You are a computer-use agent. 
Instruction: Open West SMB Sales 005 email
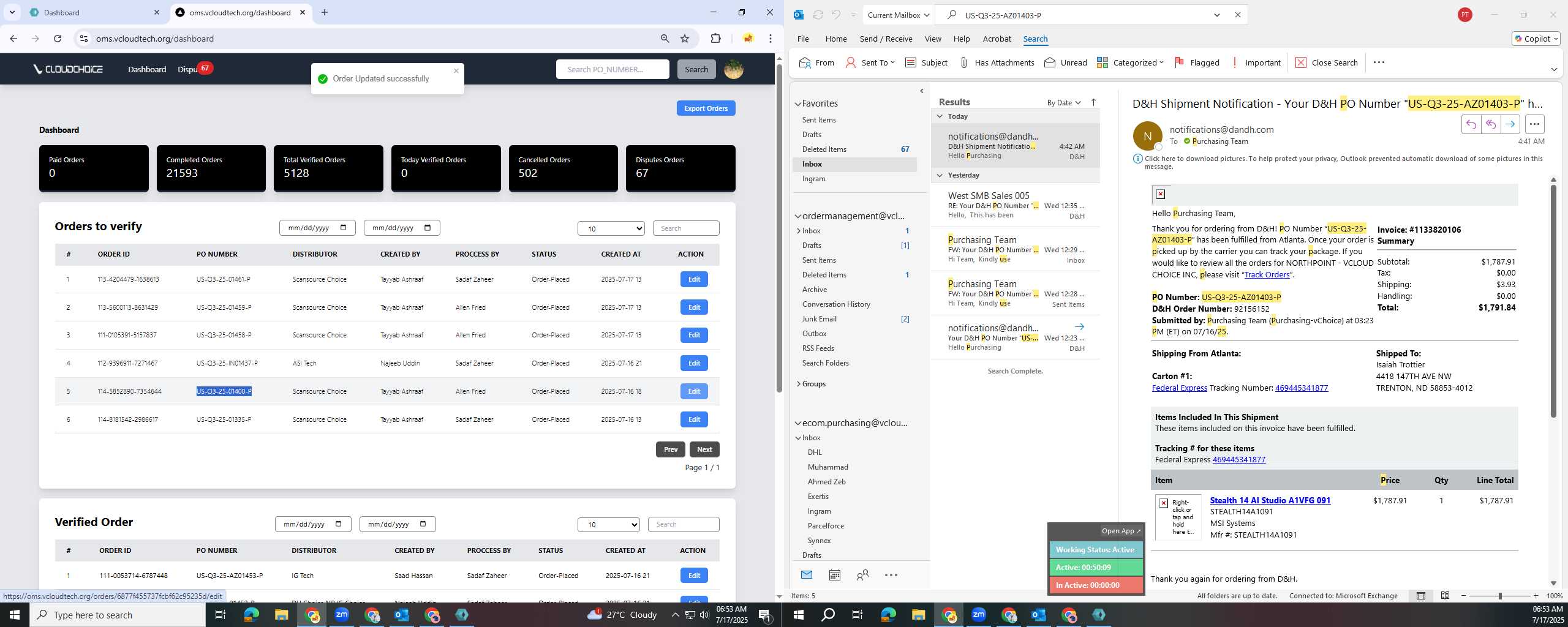[1015, 206]
